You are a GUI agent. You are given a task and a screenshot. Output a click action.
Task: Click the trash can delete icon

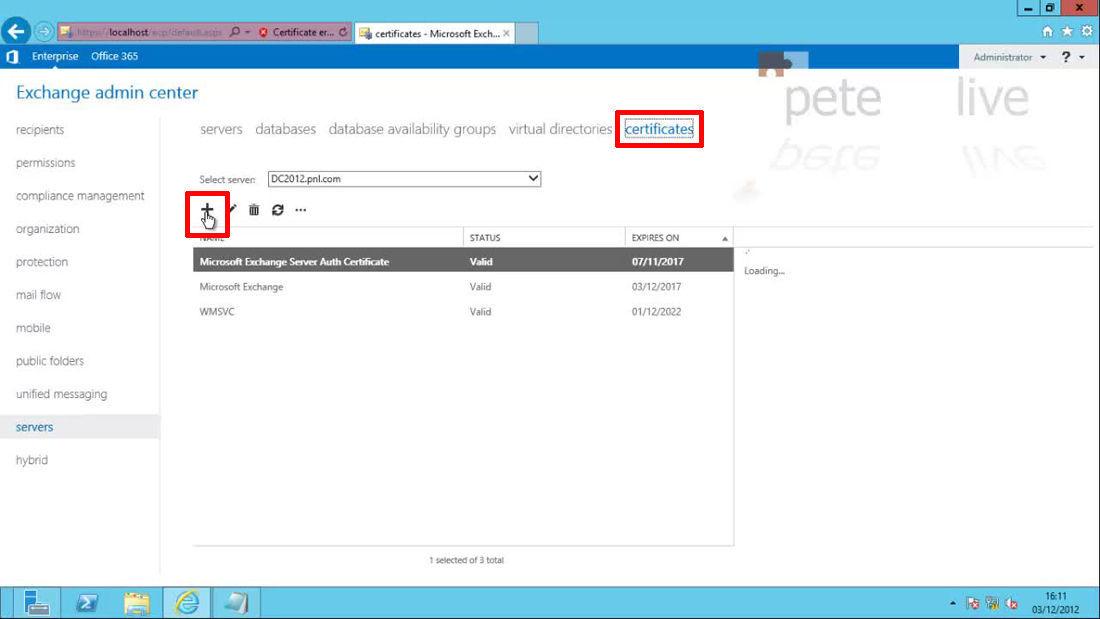(x=254, y=210)
